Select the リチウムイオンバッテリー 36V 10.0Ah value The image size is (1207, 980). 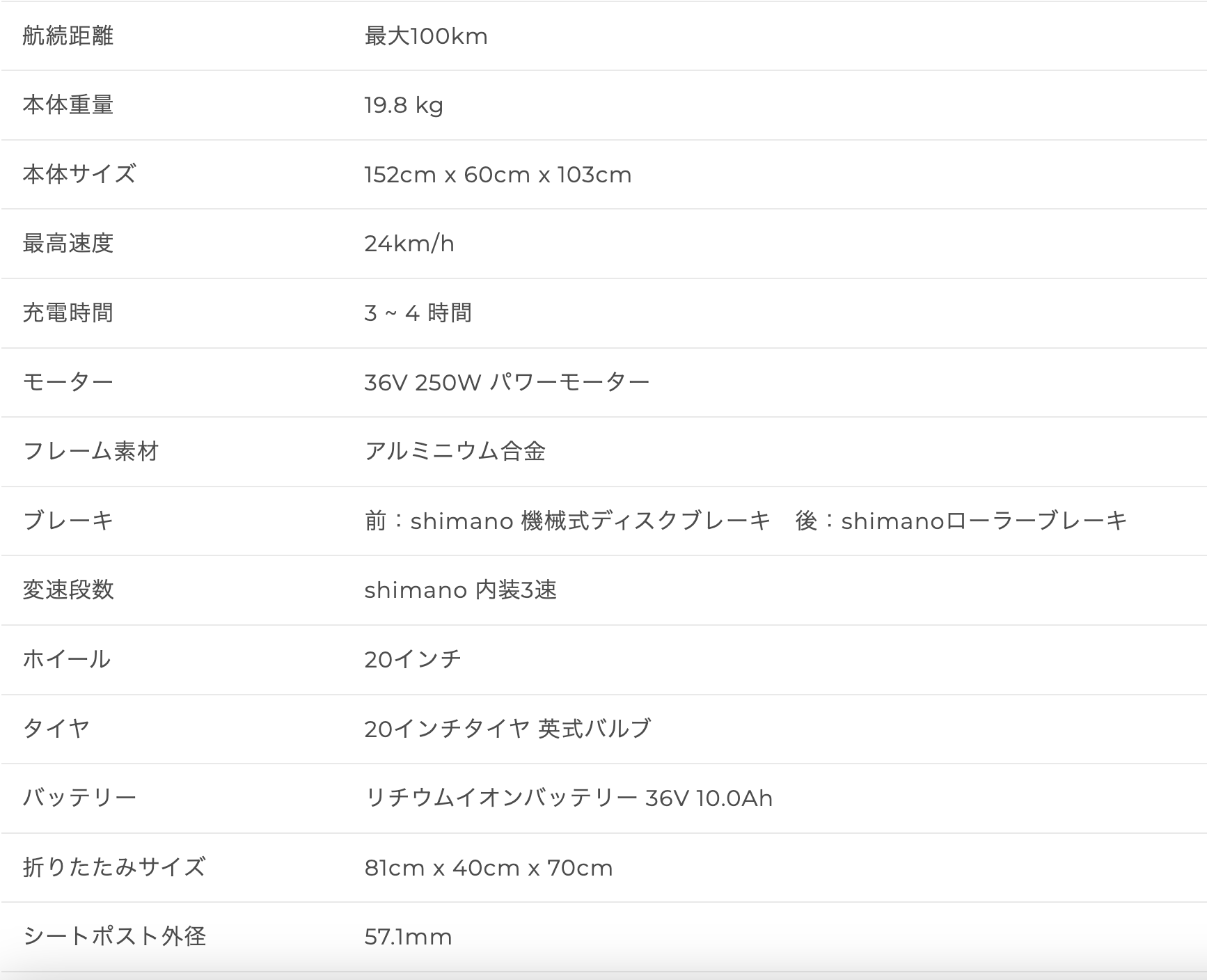(568, 798)
